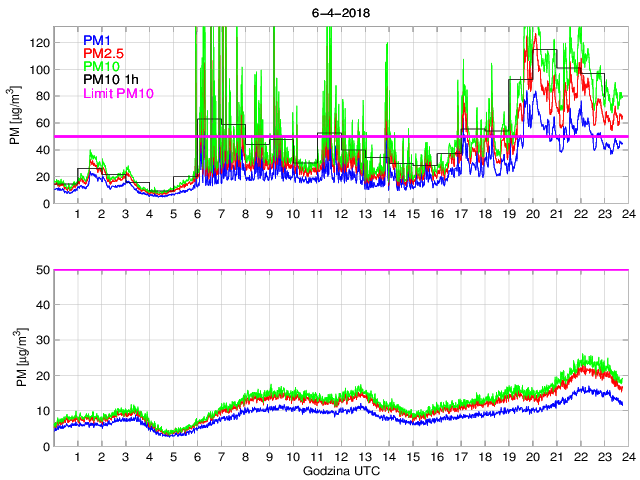Select hour 24 on bottom chart x-axis
Screen dimensions: 640x480
(627, 457)
